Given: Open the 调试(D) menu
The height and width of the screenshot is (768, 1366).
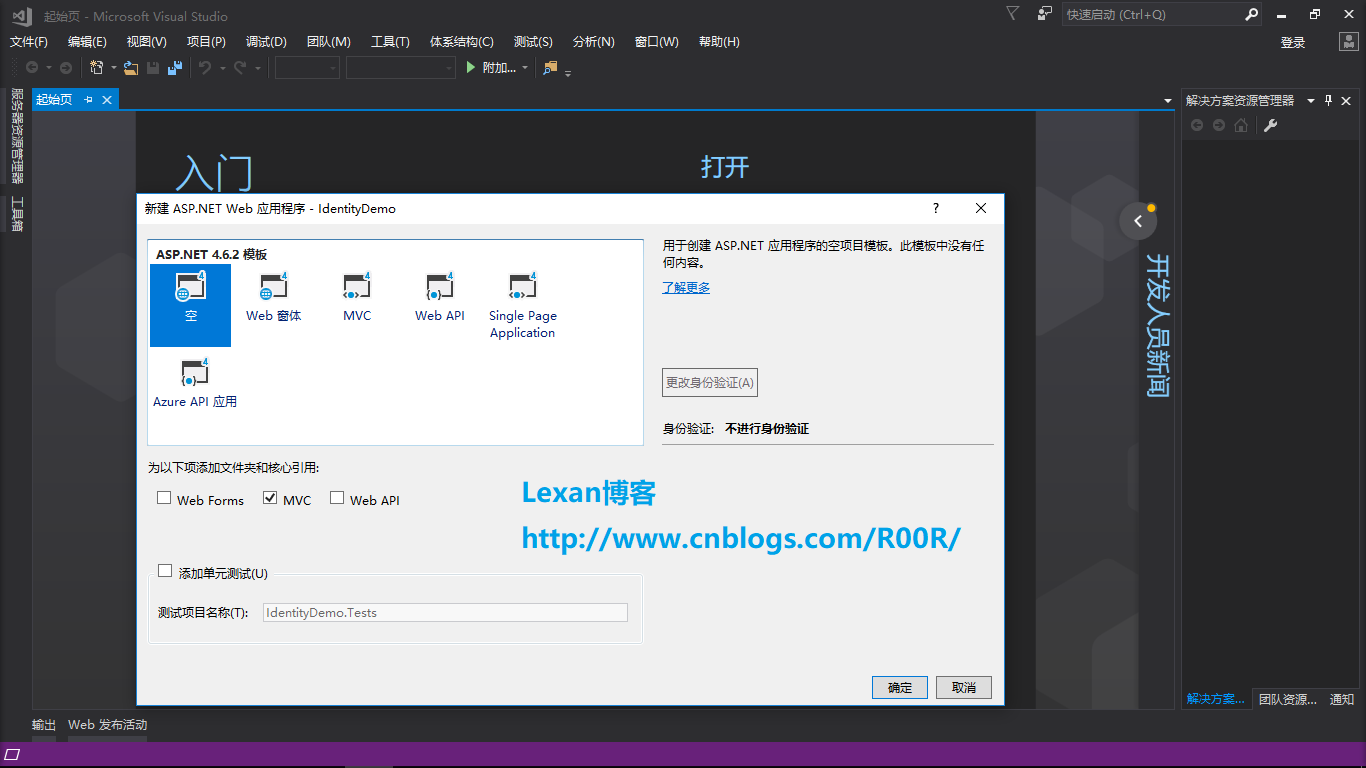Looking at the screenshot, I should (266, 42).
